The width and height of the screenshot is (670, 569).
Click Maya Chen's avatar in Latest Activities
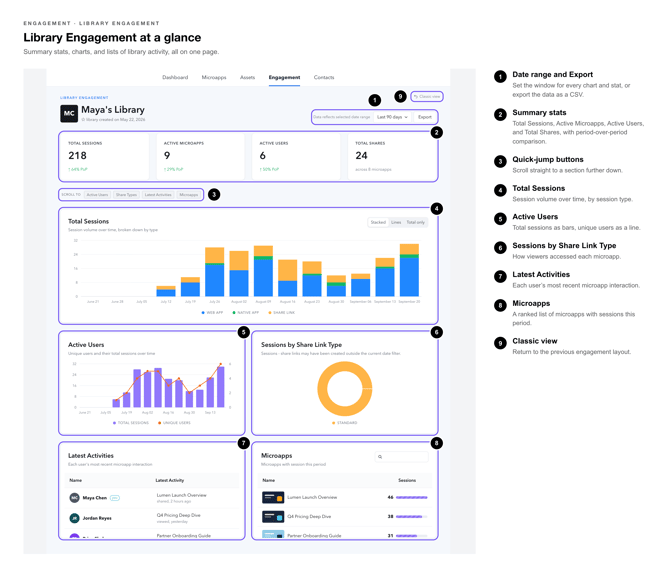coord(74,498)
